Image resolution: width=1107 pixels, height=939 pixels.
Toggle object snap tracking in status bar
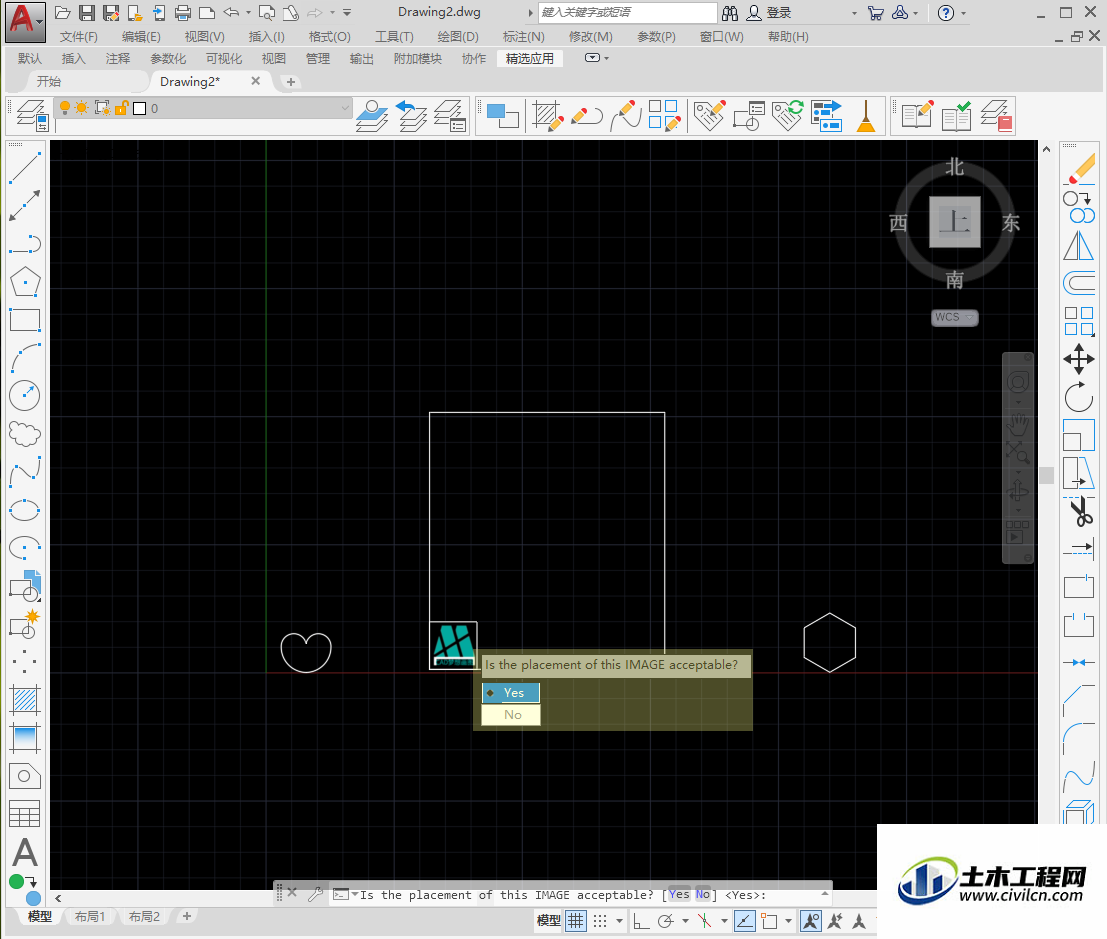(x=745, y=921)
